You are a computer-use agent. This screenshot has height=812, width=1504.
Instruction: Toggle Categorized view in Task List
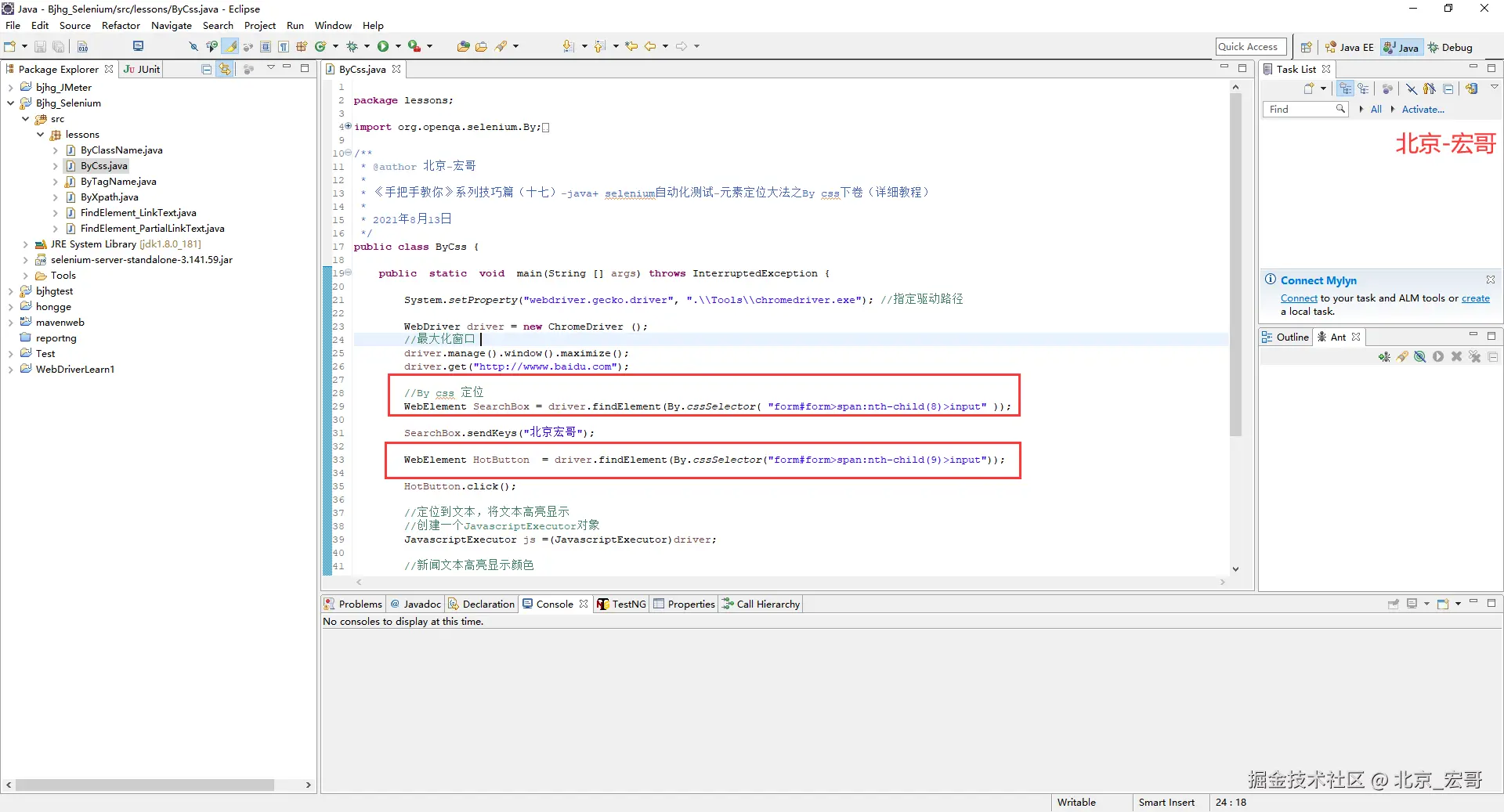pyautogui.click(x=1345, y=88)
